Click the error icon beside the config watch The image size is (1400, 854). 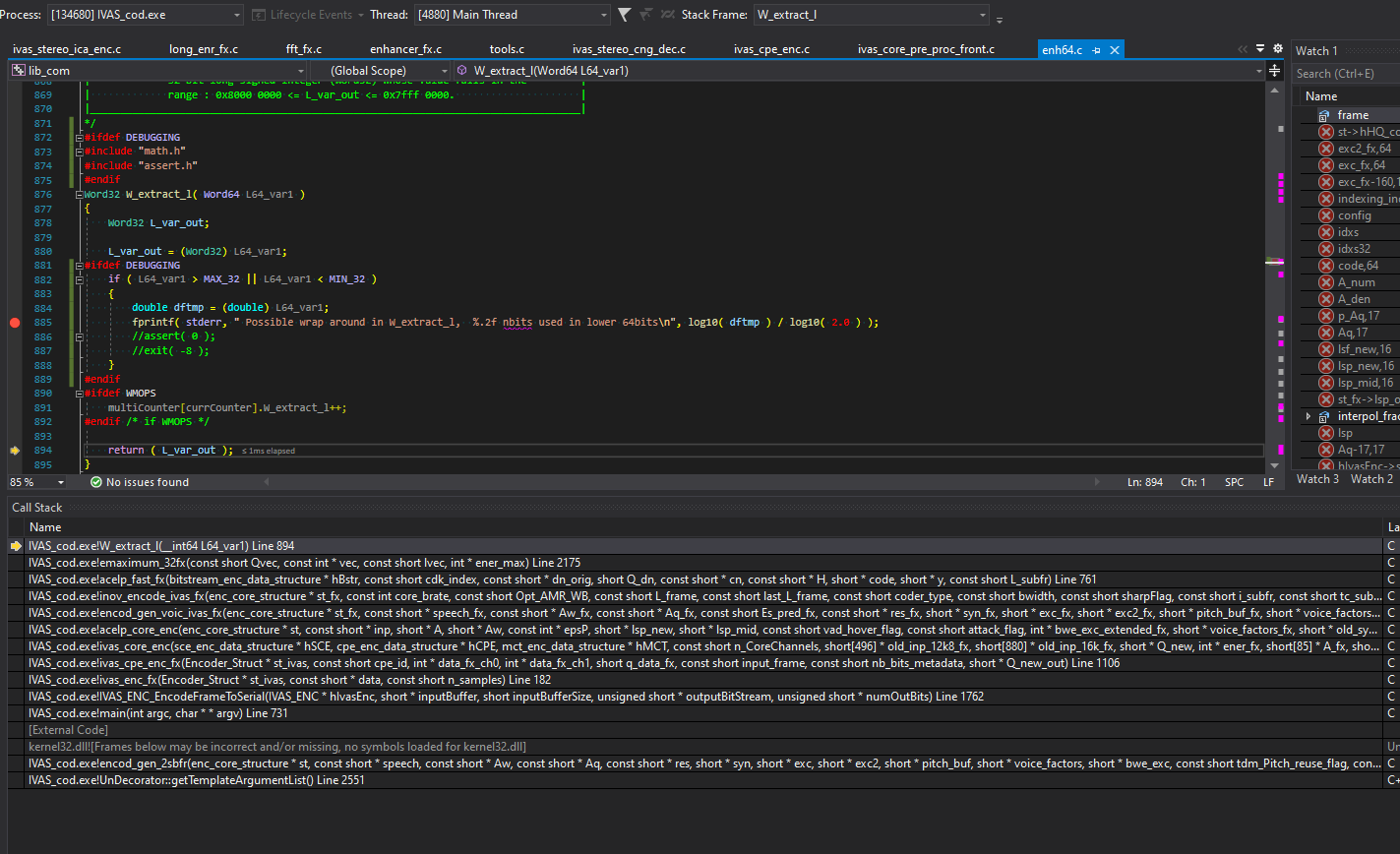[1325, 215]
